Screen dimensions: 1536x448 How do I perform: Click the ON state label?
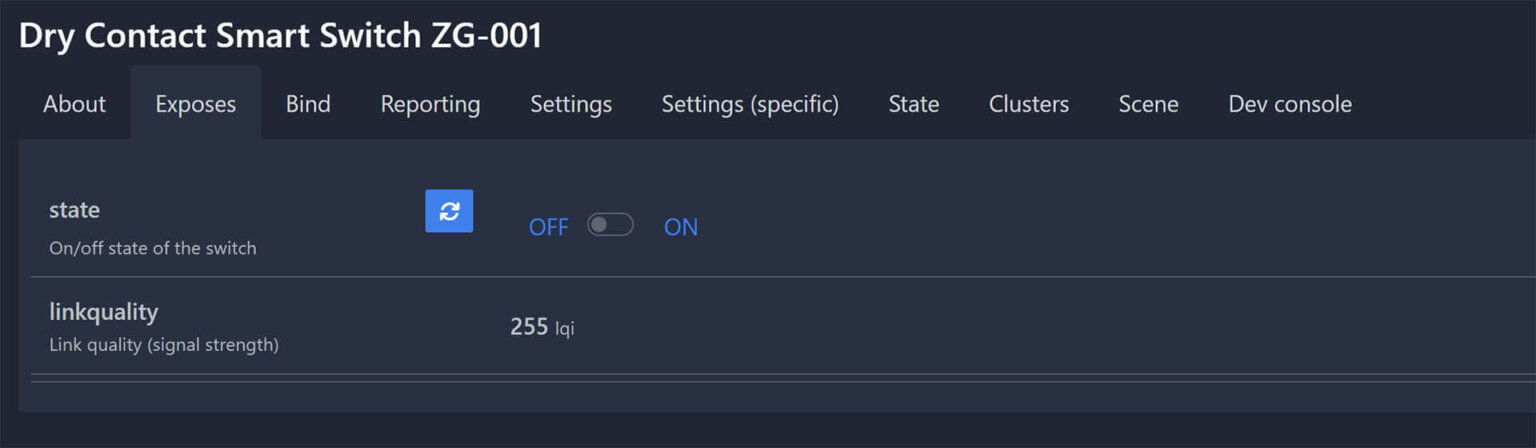coord(681,227)
